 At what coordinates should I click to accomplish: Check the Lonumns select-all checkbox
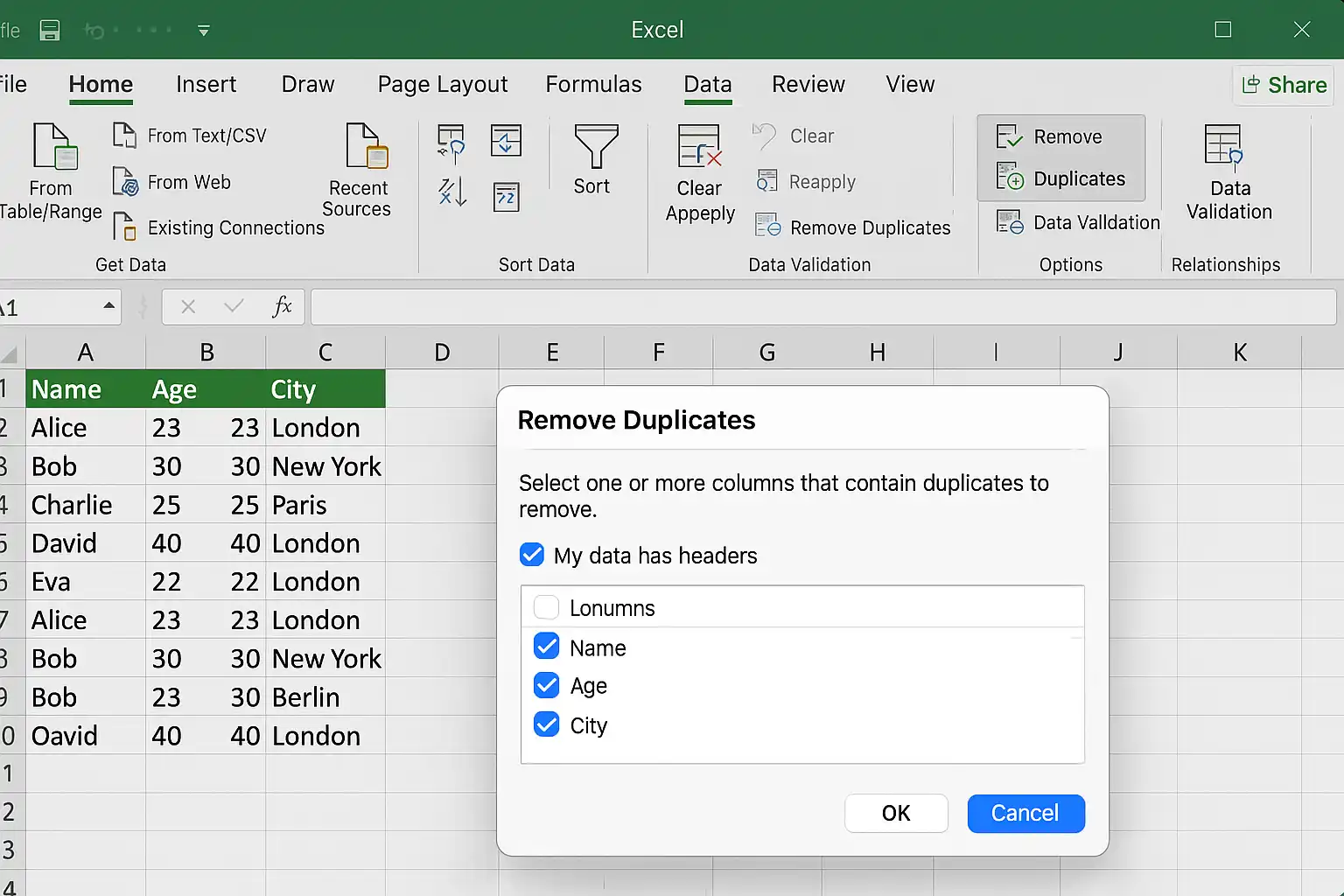[547, 607]
